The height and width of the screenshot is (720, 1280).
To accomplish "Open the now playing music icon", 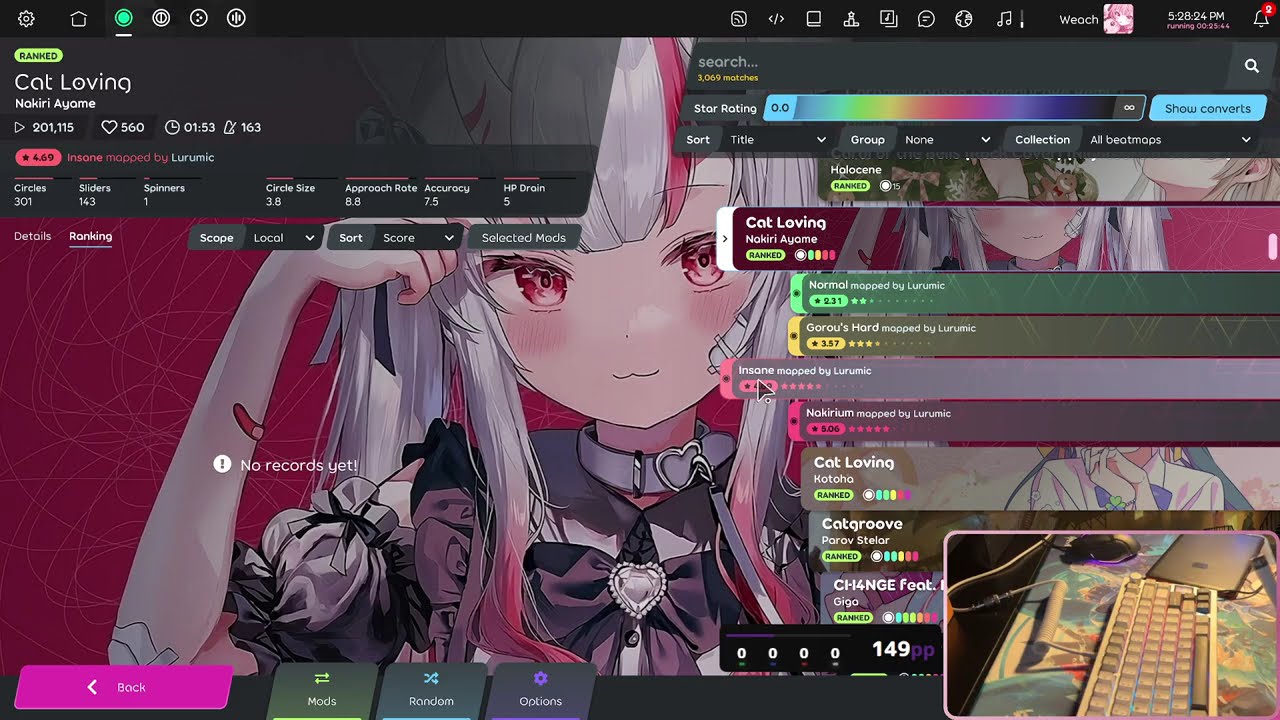I will click(x=1005, y=18).
